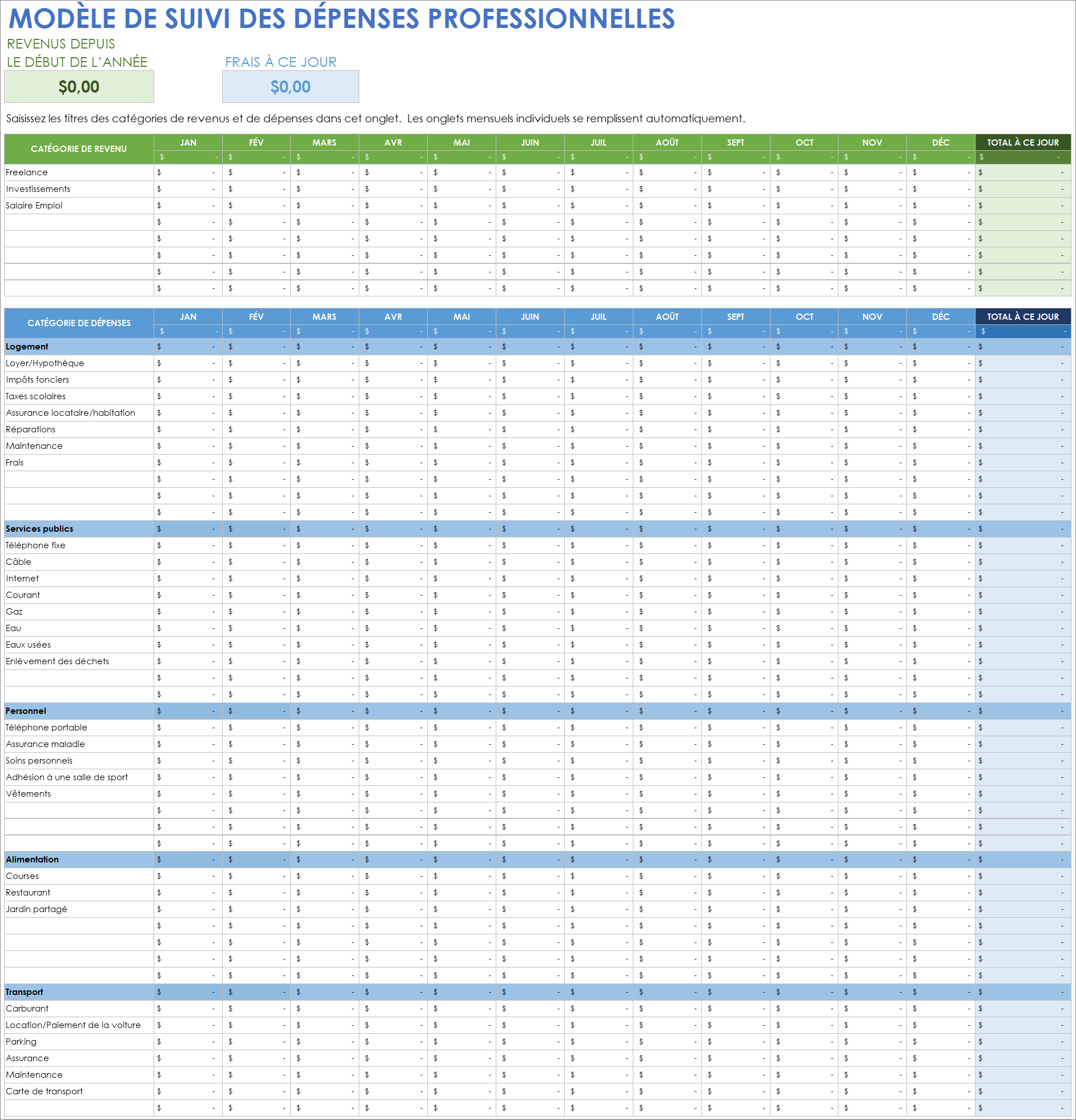Click the instruction text starting with Saisissez
The height and width of the screenshot is (1120, 1076).
click(x=375, y=119)
